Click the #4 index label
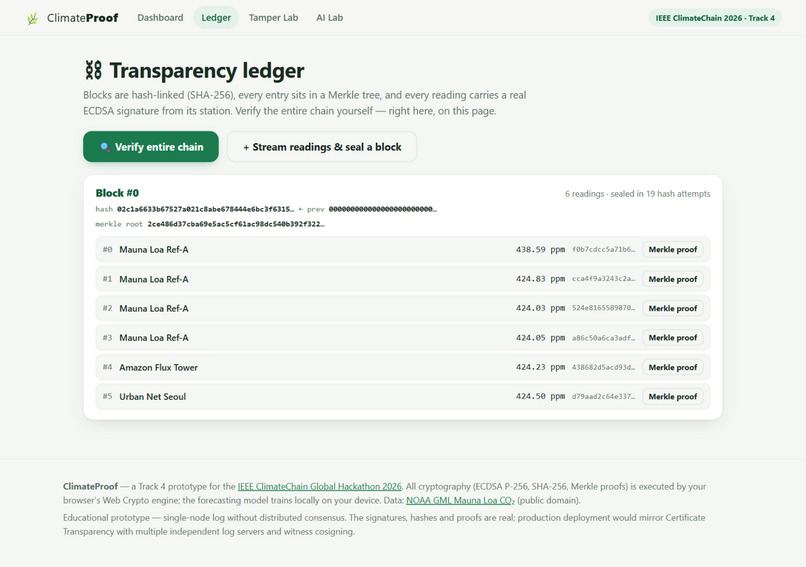 tap(107, 367)
